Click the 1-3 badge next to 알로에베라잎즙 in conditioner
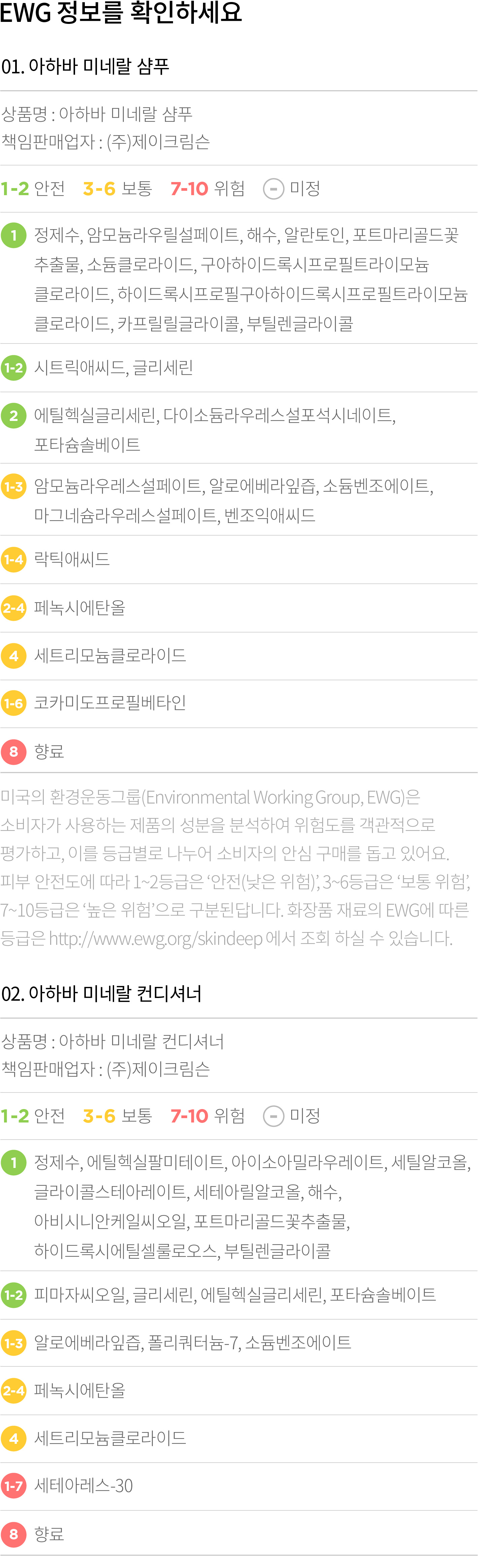The height and width of the screenshot is (1568, 478). coord(13,1343)
